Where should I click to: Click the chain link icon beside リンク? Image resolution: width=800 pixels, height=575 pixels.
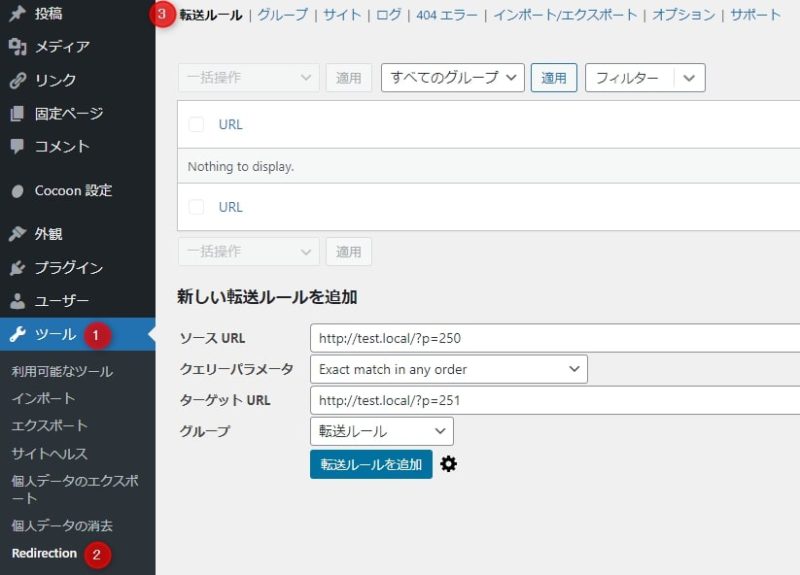tap(17, 80)
